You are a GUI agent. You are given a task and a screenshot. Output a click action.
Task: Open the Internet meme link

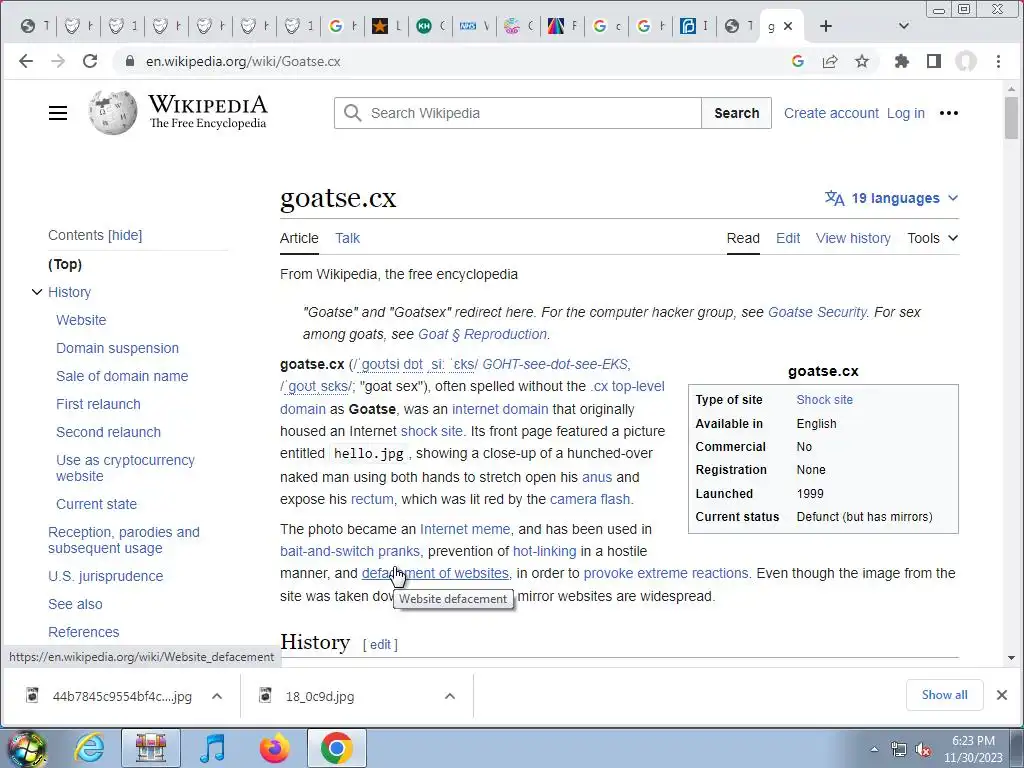point(465,529)
